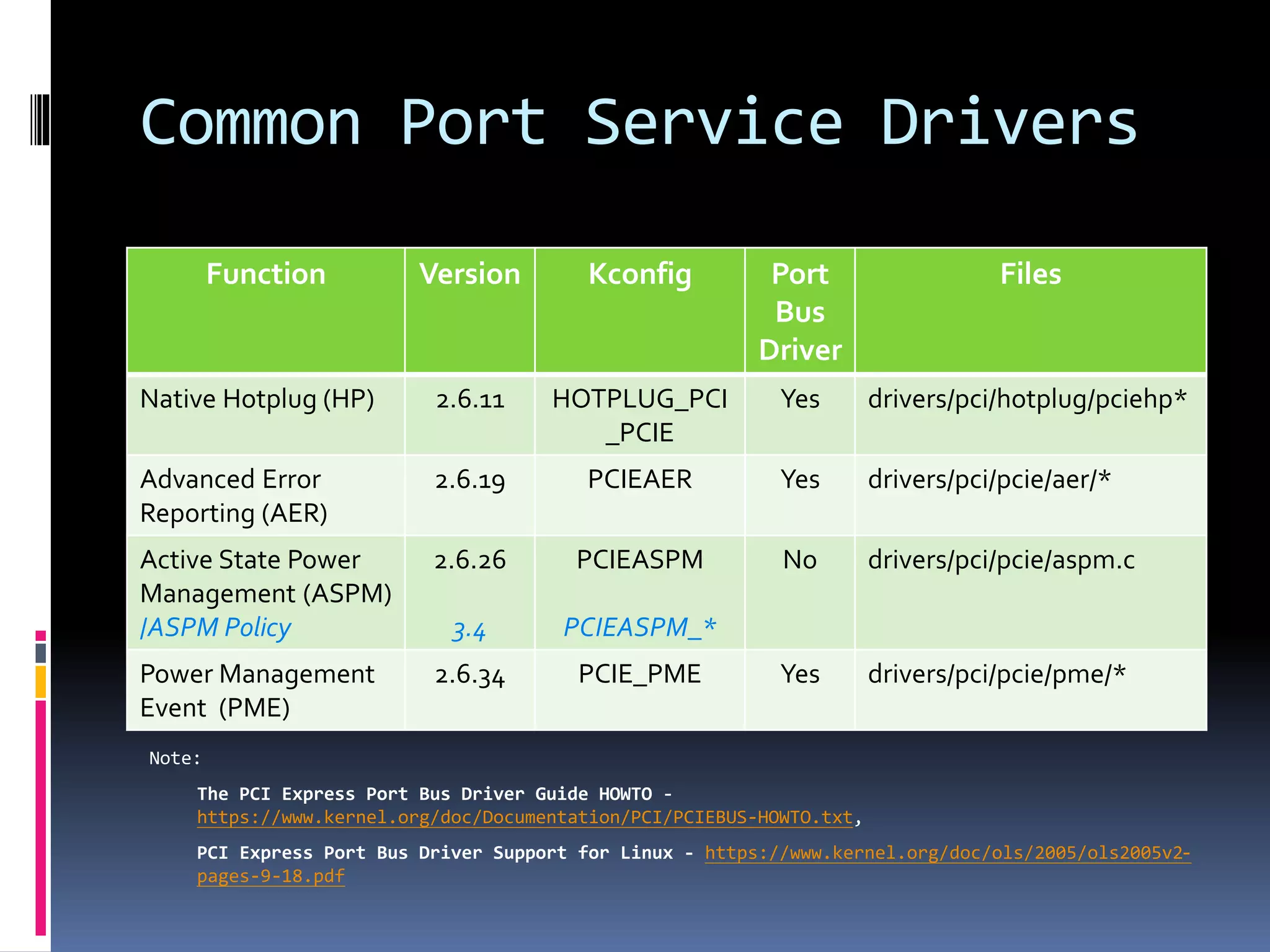Click PCI Express Port Bus Driver Support for Linux text

[x=435, y=853]
